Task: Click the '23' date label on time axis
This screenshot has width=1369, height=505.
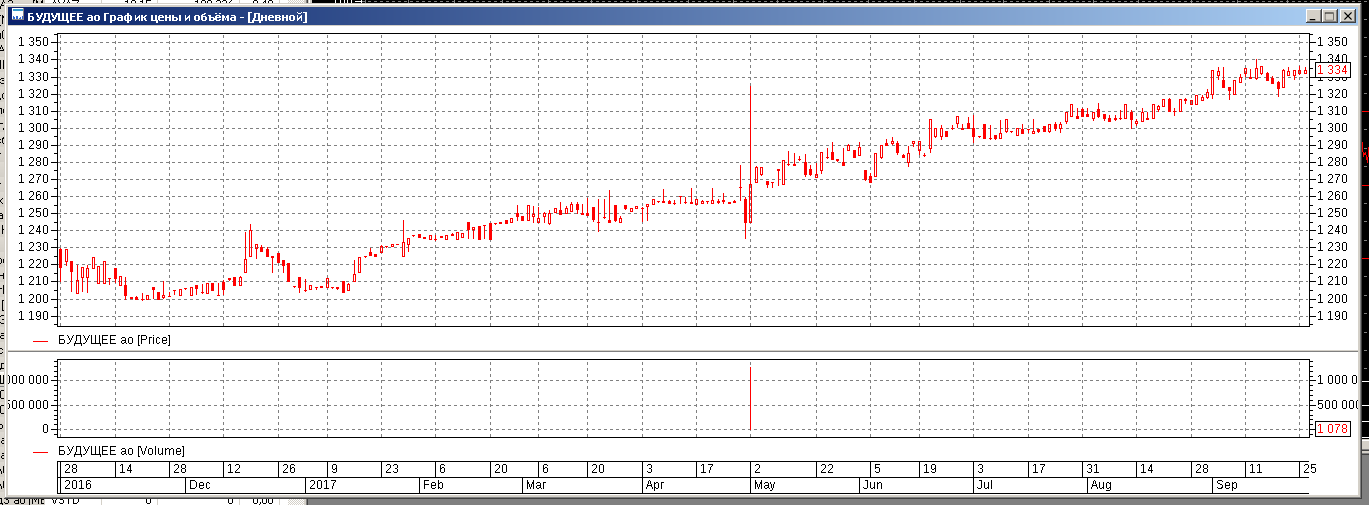Action: tap(391, 469)
